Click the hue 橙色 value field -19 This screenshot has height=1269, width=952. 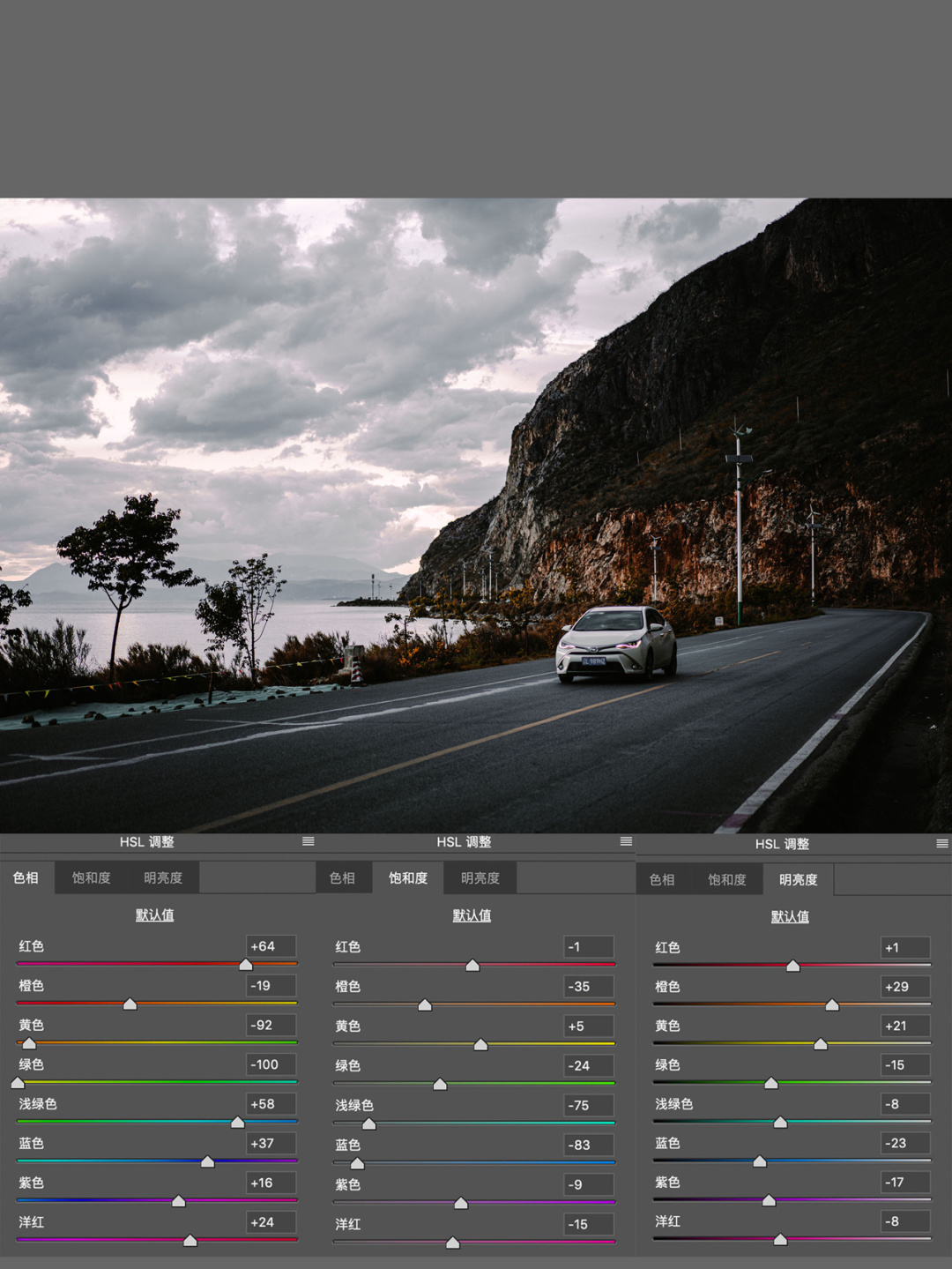pyautogui.click(x=271, y=986)
